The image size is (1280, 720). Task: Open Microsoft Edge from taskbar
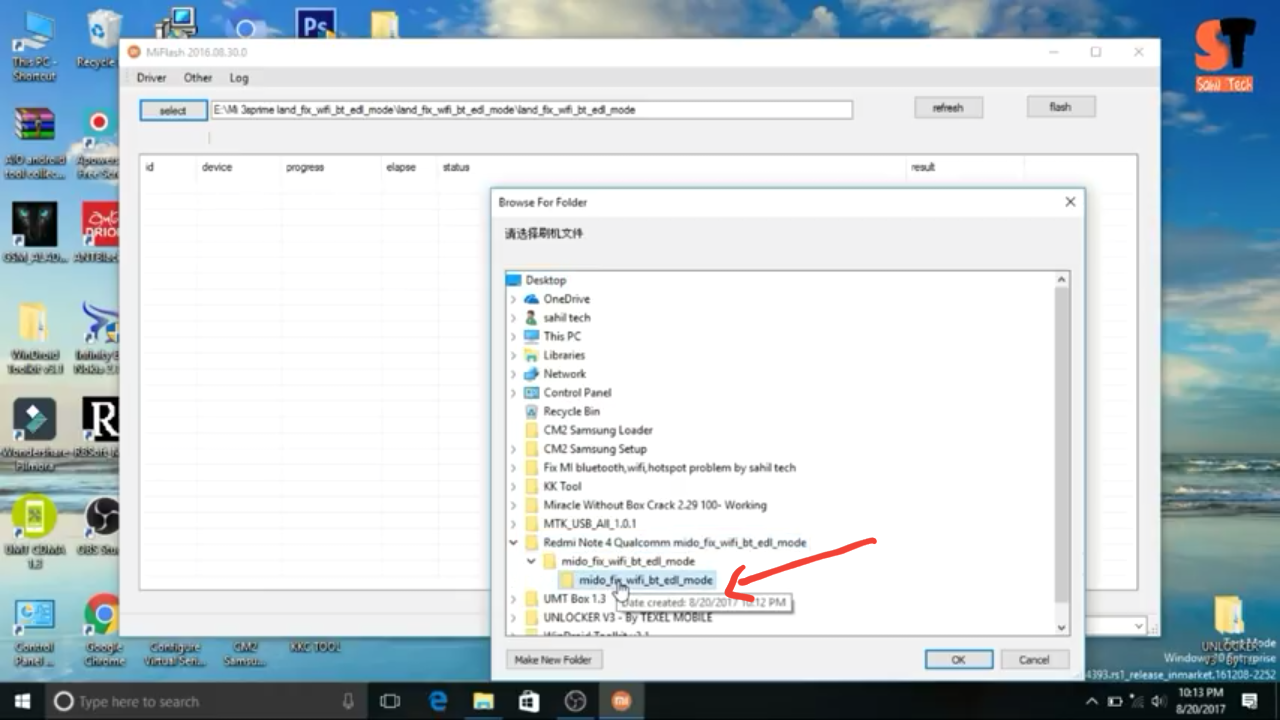pos(439,701)
